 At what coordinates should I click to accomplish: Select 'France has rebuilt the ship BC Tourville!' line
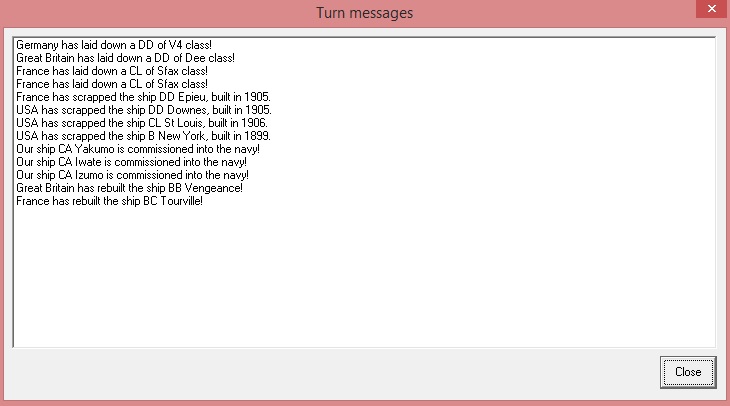(x=109, y=202)
